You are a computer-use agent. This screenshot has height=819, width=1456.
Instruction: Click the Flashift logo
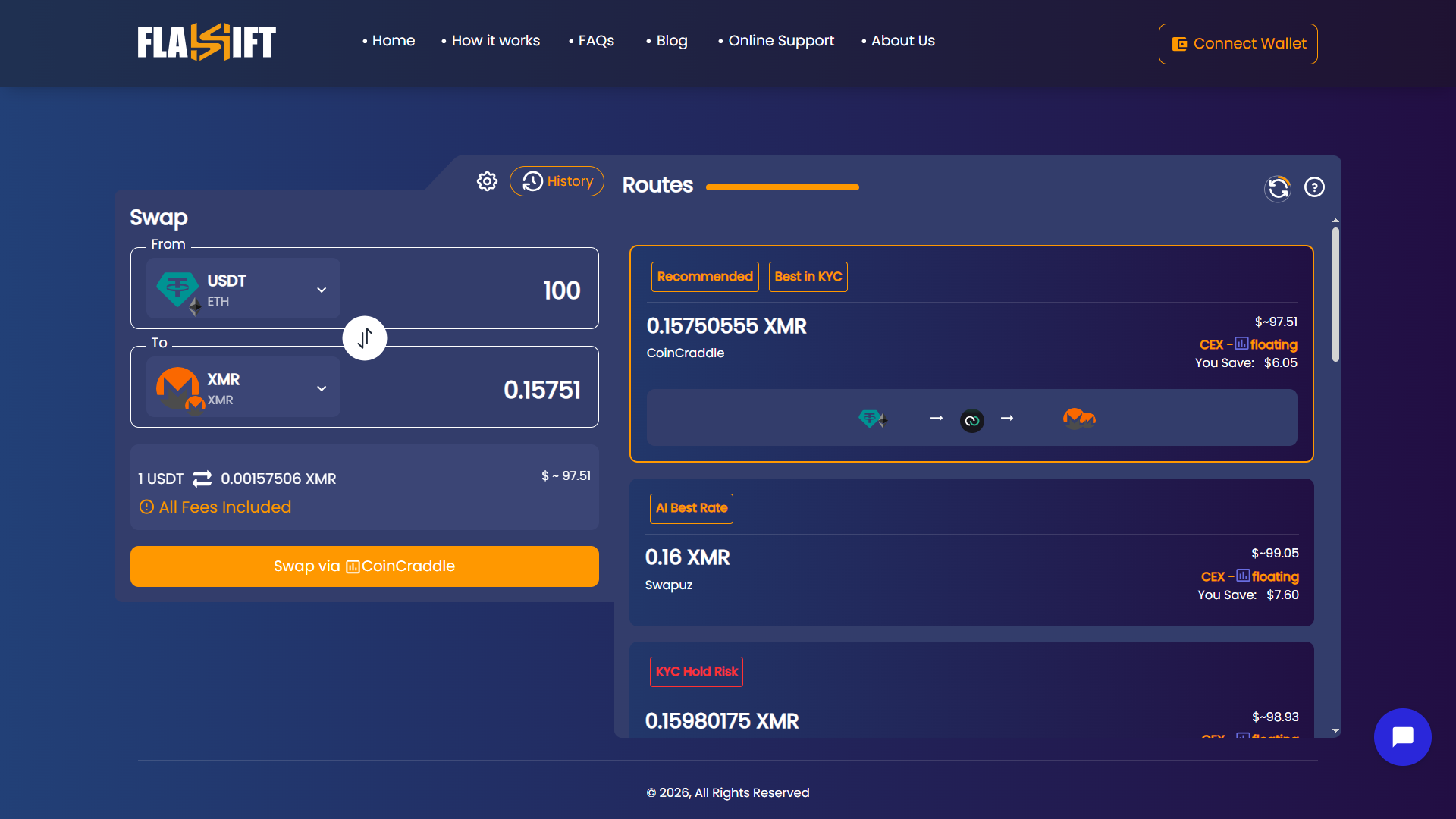(x=206, y=42)
